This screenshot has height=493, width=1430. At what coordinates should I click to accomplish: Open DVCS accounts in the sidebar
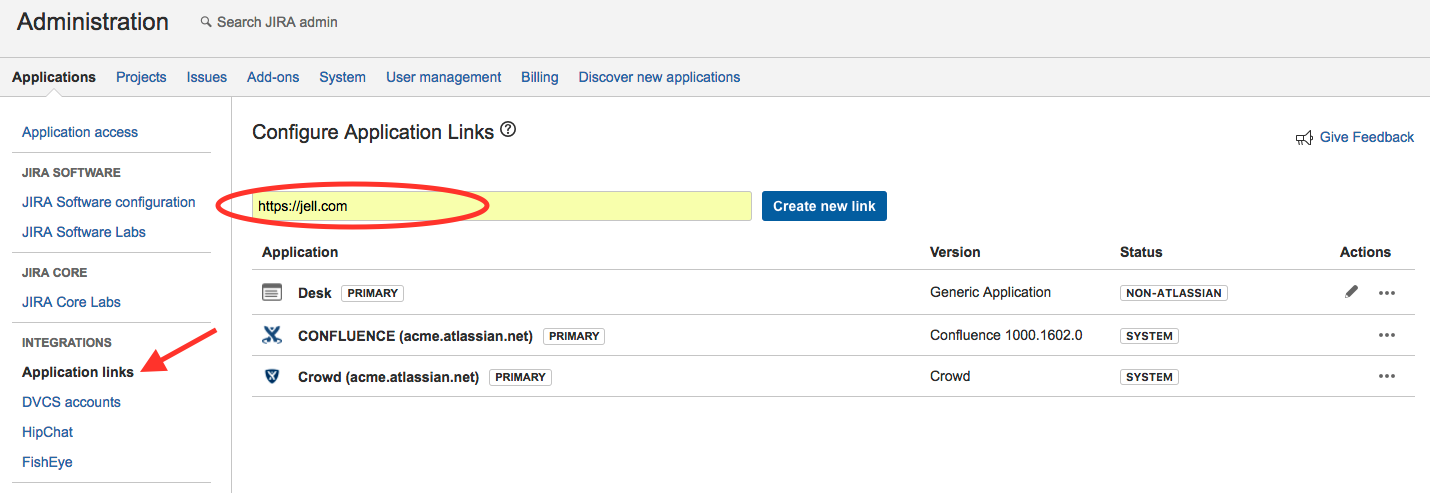(x=71, y=402)
